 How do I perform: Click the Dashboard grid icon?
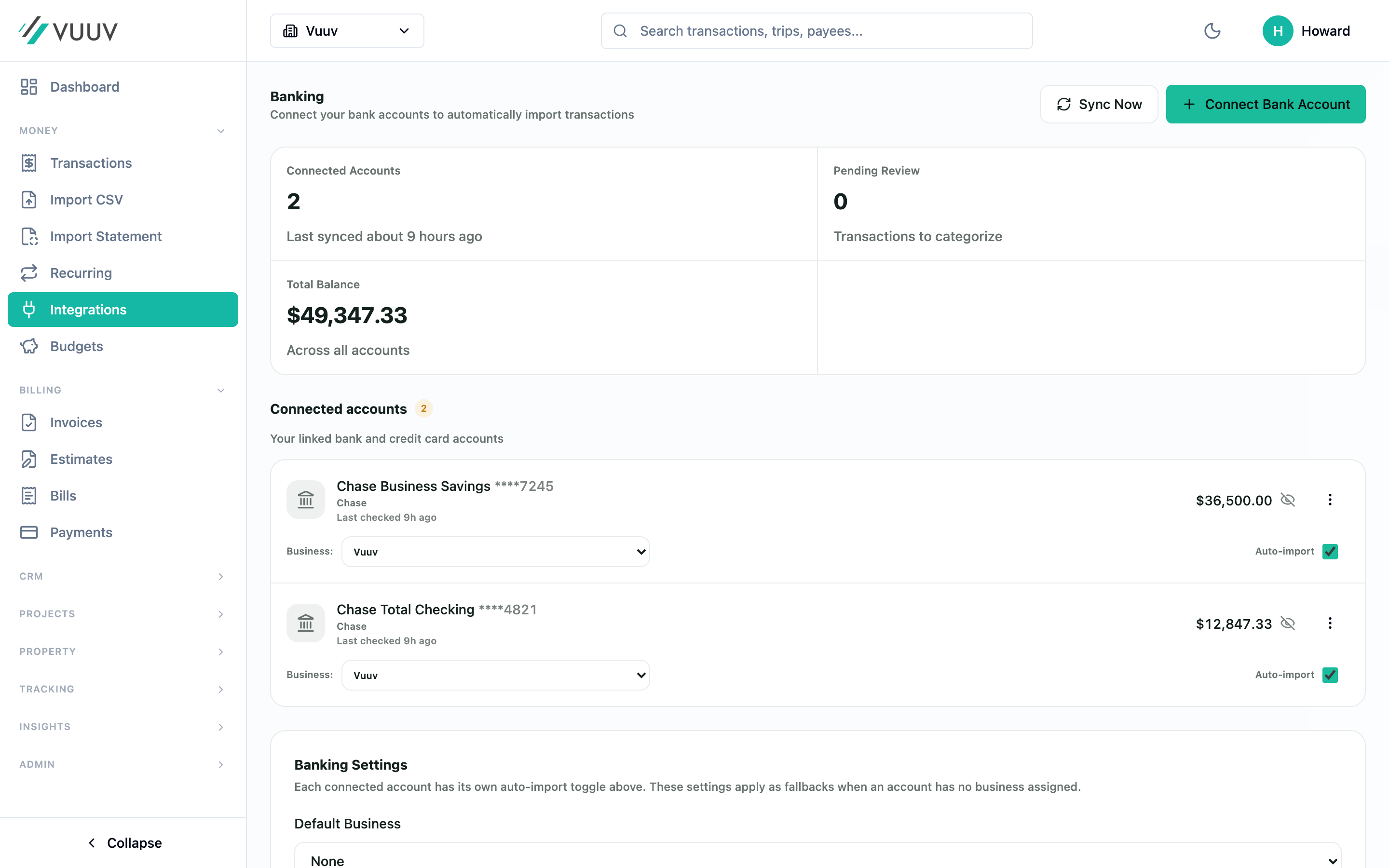[29, 87]
